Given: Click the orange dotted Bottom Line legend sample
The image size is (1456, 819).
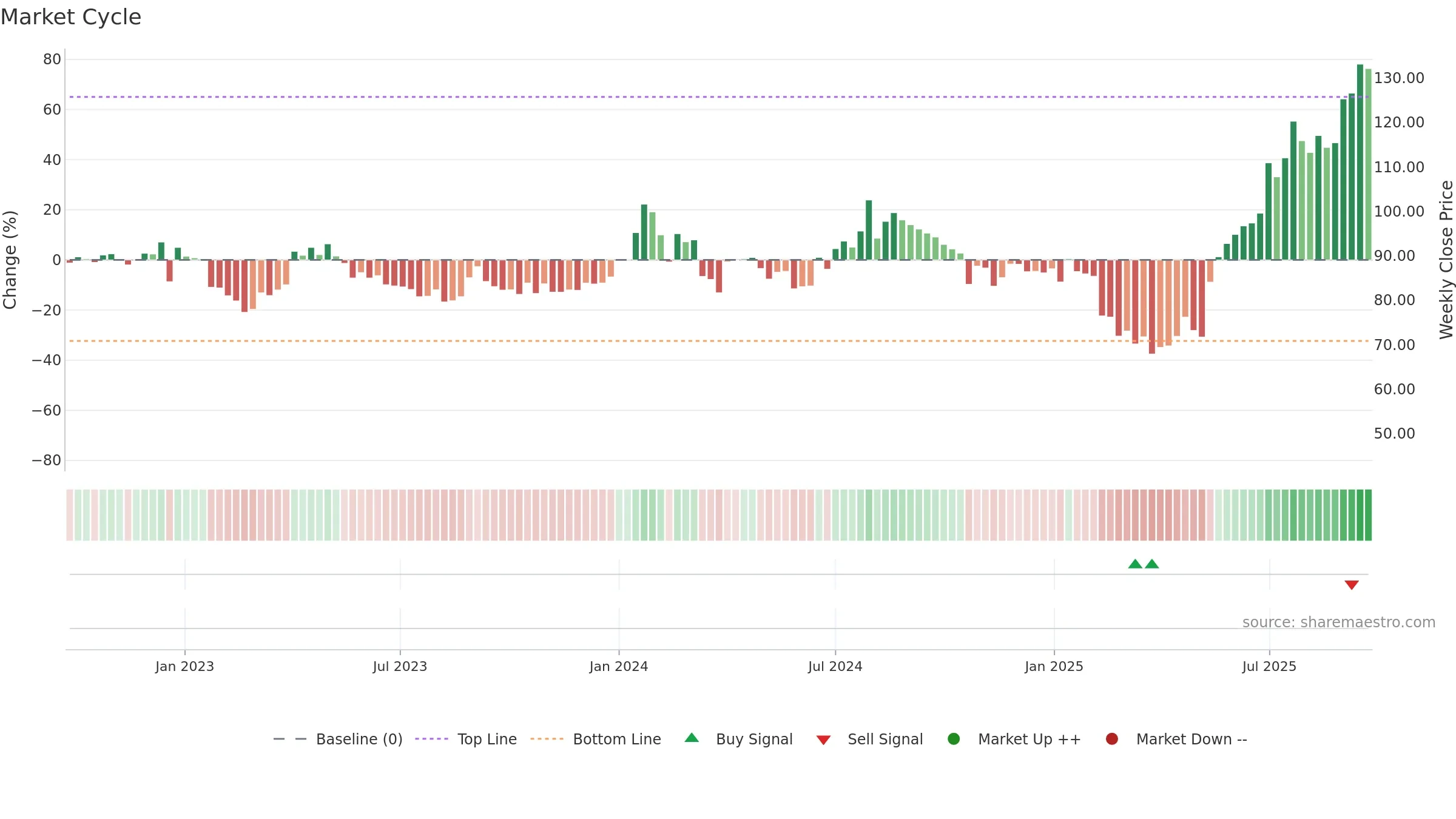Looking at the screenshot, I should click(x=547, y=739).
